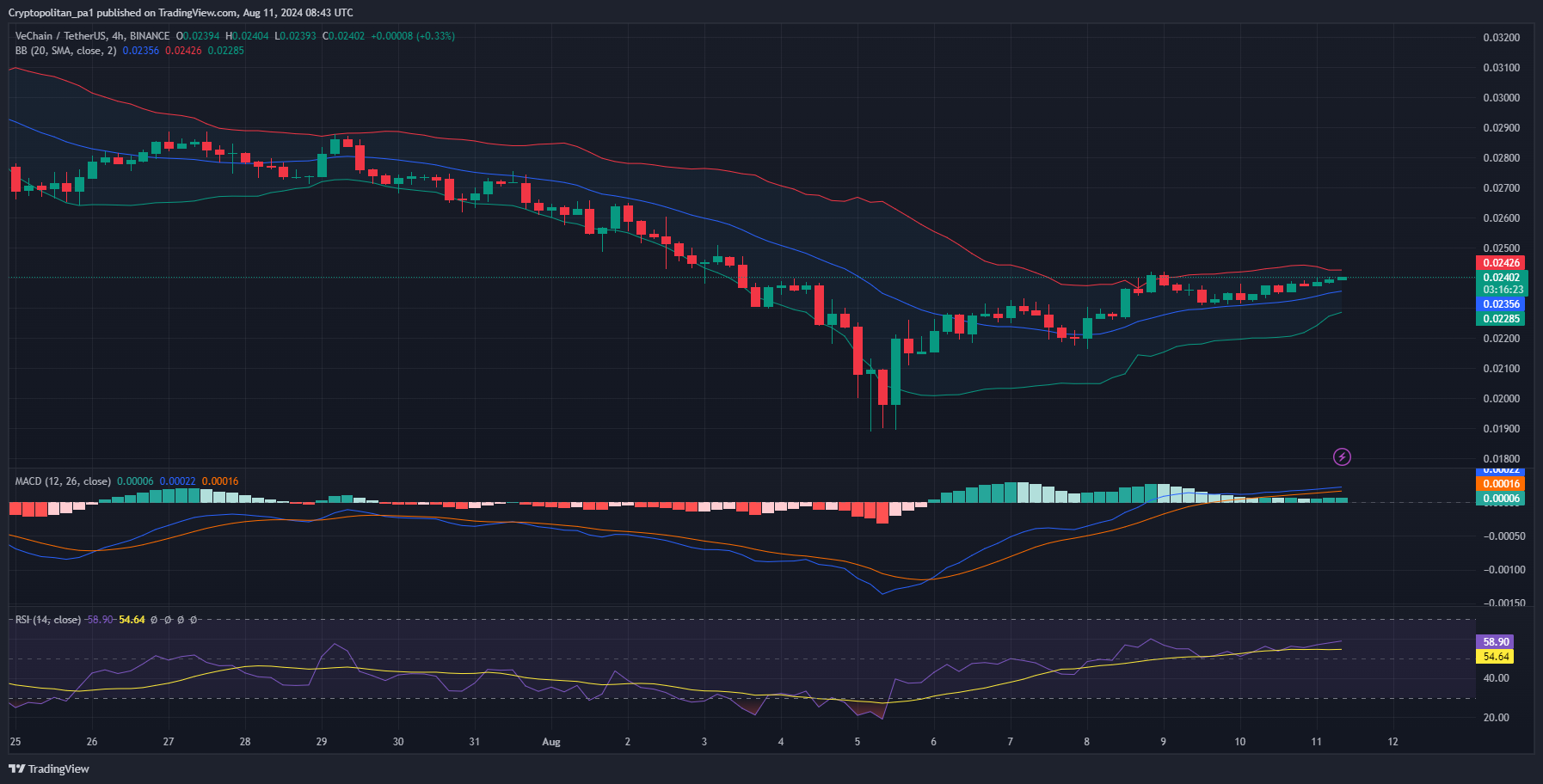
Task: Click the yellow 54.64 RSI average tag
Action: click(1496, 657)
